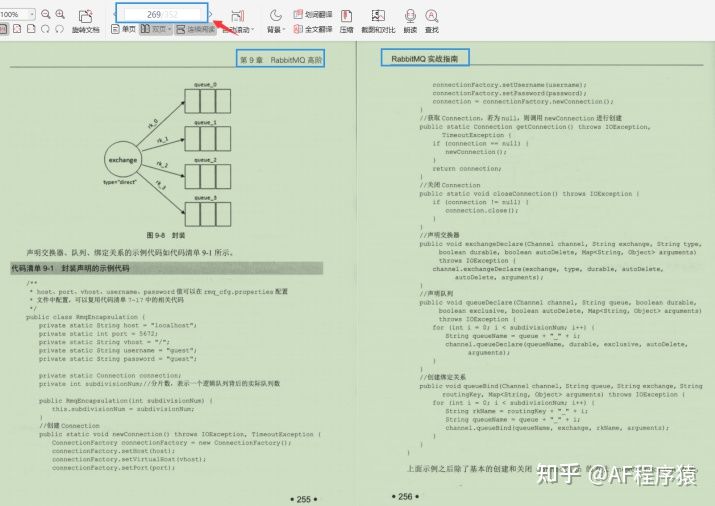Click the page header 'RabbitMQ 实战指南'
Viewport: 715px width, 506px height.
click(425, 59)
